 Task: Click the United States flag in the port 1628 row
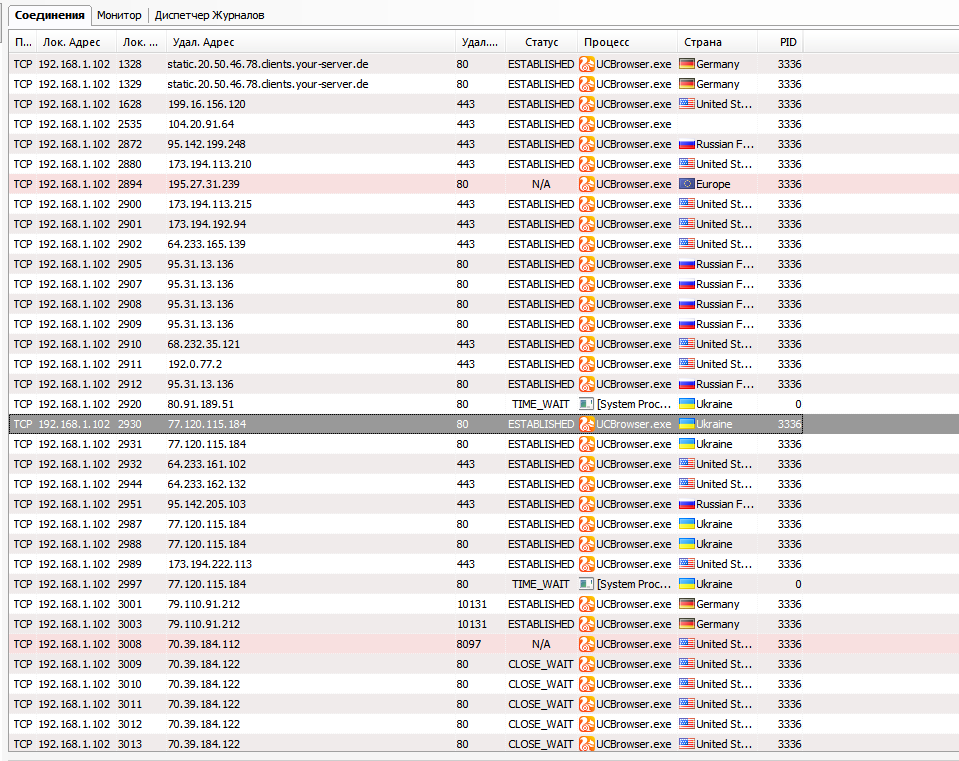pos(687,104)
